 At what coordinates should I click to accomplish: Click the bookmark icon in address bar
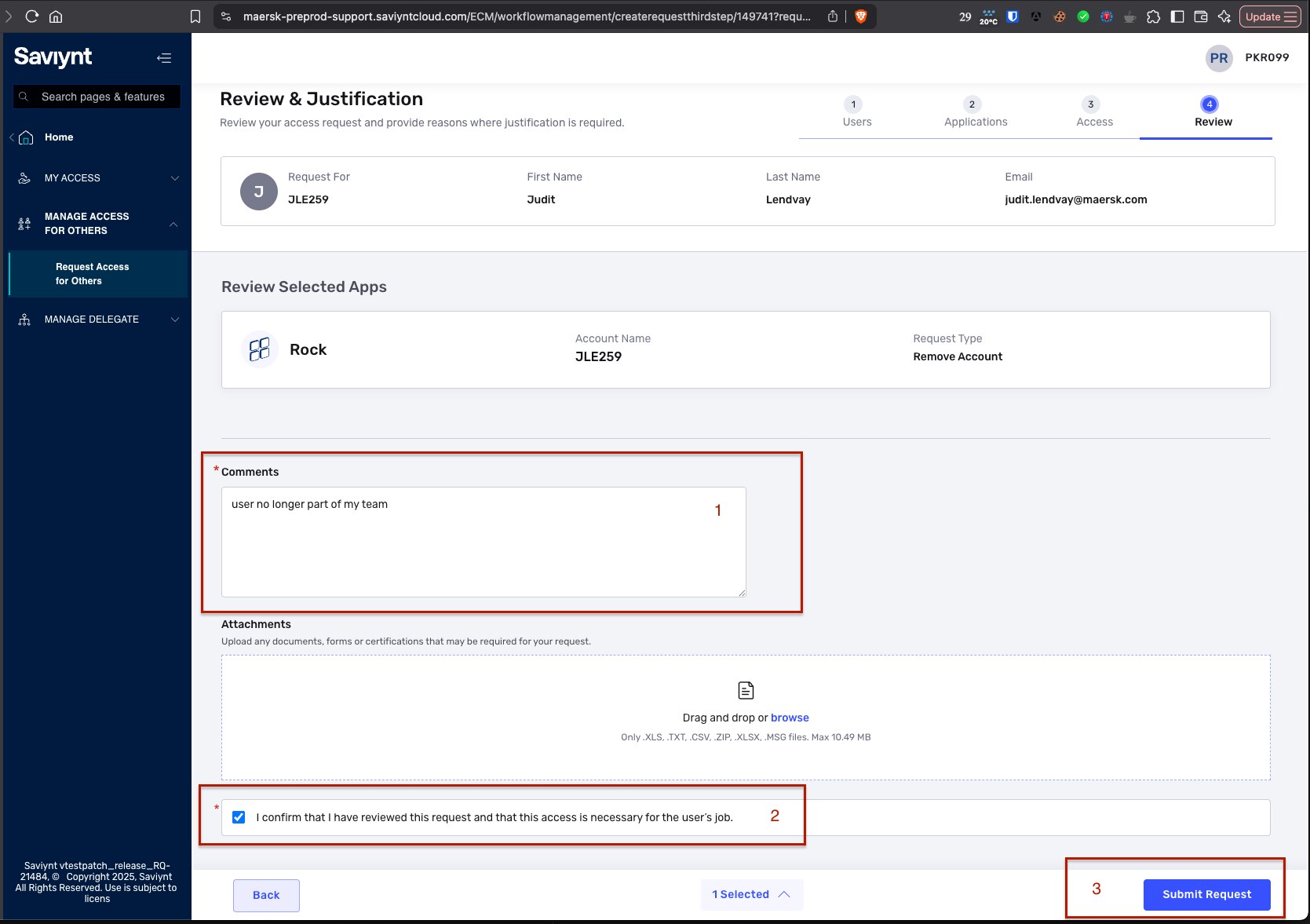pyautogui.click(x=195, y=16)
